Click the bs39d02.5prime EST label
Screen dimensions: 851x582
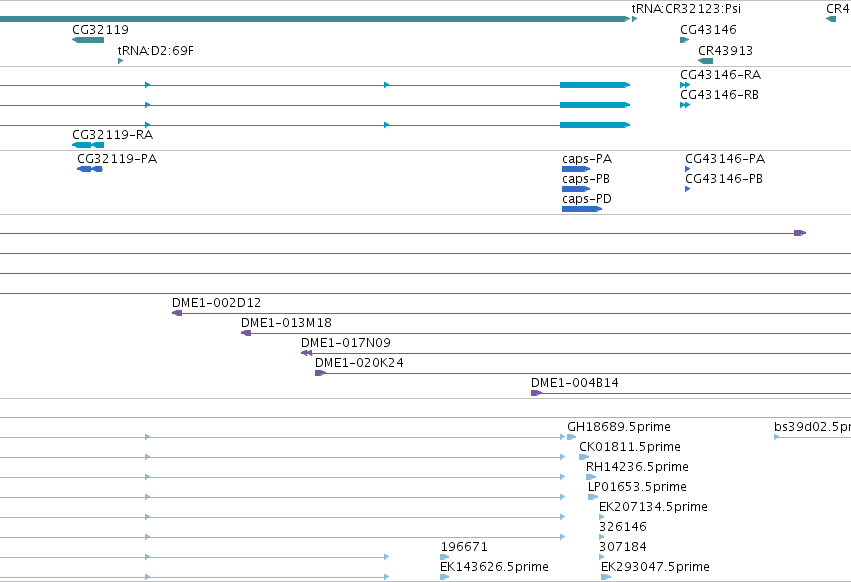pyautogui.click(x=812, y=427)
